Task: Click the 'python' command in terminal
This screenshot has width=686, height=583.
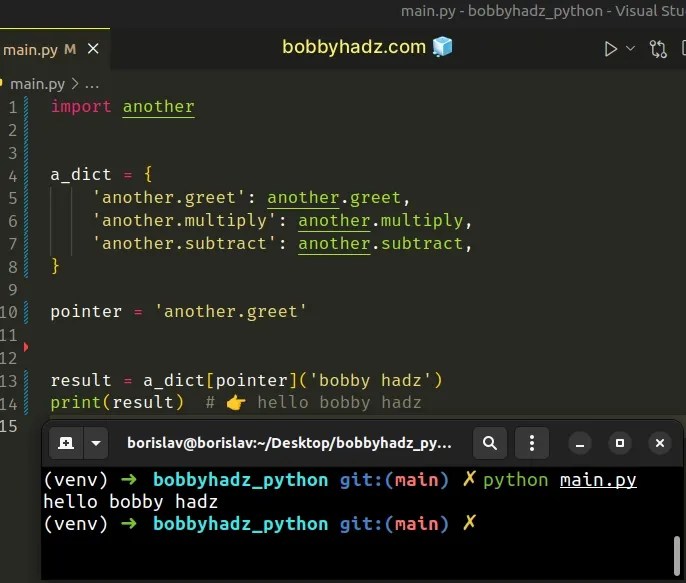Action: [515, 481]
